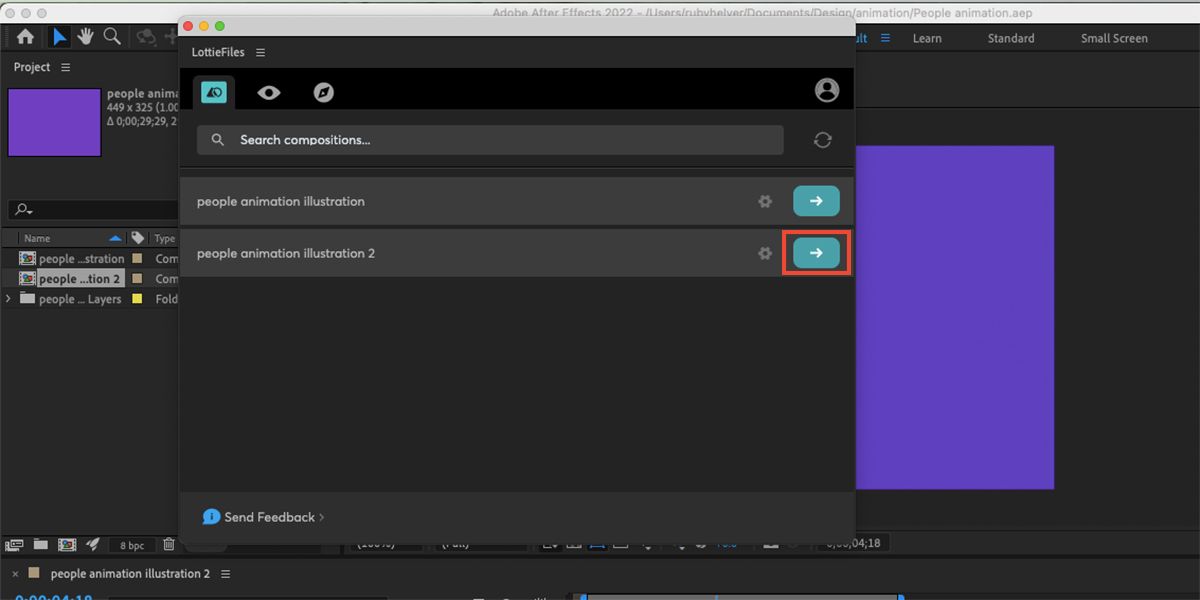The image size is (1200, 600).
Task: Switch to the Standard workspace
Action: [1011, 38]
